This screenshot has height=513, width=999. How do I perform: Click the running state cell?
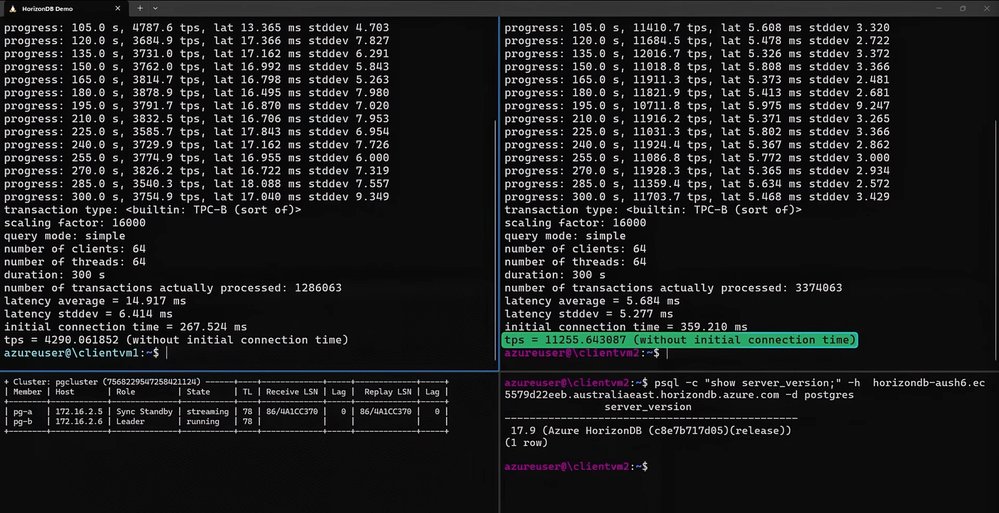(x=203, y=421)
